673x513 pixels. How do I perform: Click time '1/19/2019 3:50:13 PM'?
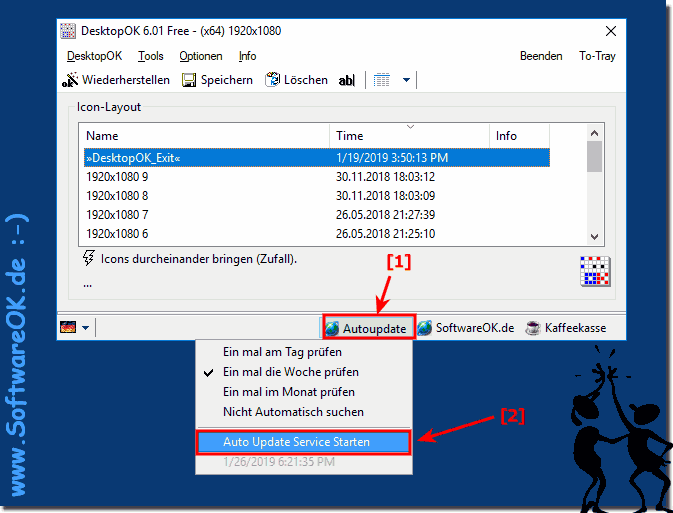(392, 158)
